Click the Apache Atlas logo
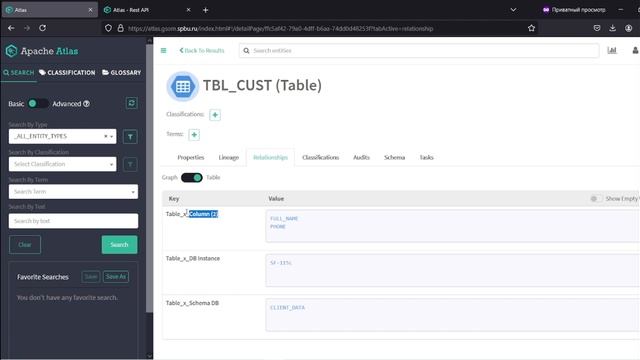The width and height of the screenshot is (640, 360). pyautogui.click(x=42, y=51)
